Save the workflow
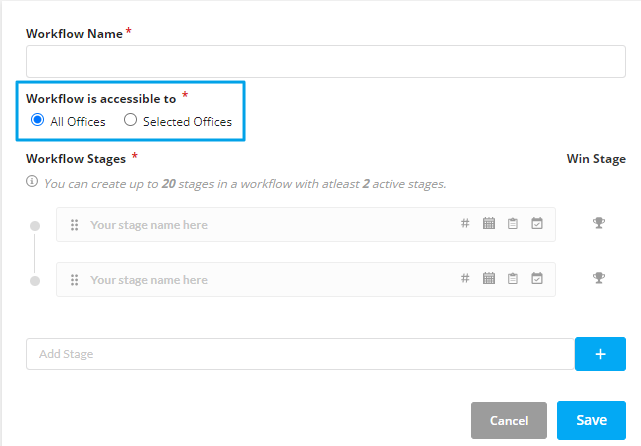Screen dimensions: 641x446 [591, 420]
